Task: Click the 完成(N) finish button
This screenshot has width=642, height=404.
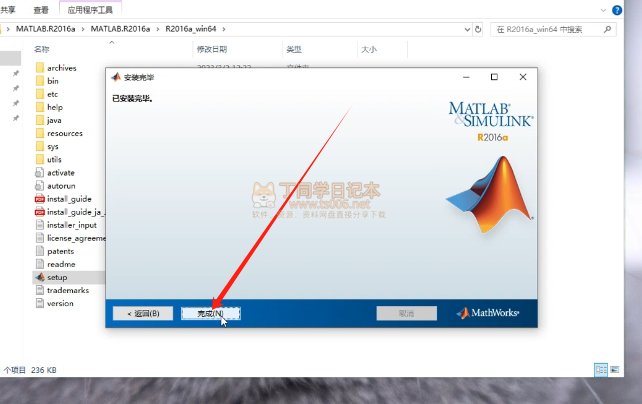Action: pos(210,314)
